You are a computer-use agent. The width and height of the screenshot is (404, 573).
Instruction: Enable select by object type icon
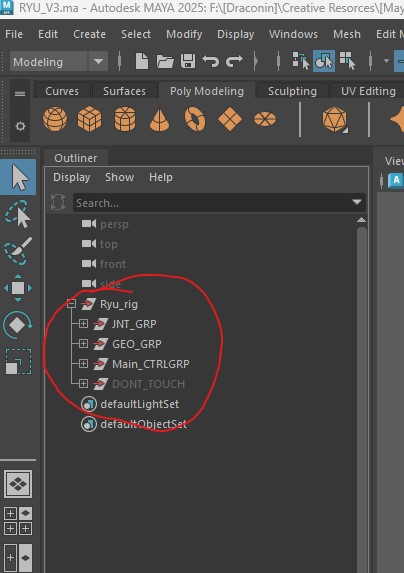(x=324, y=61)
